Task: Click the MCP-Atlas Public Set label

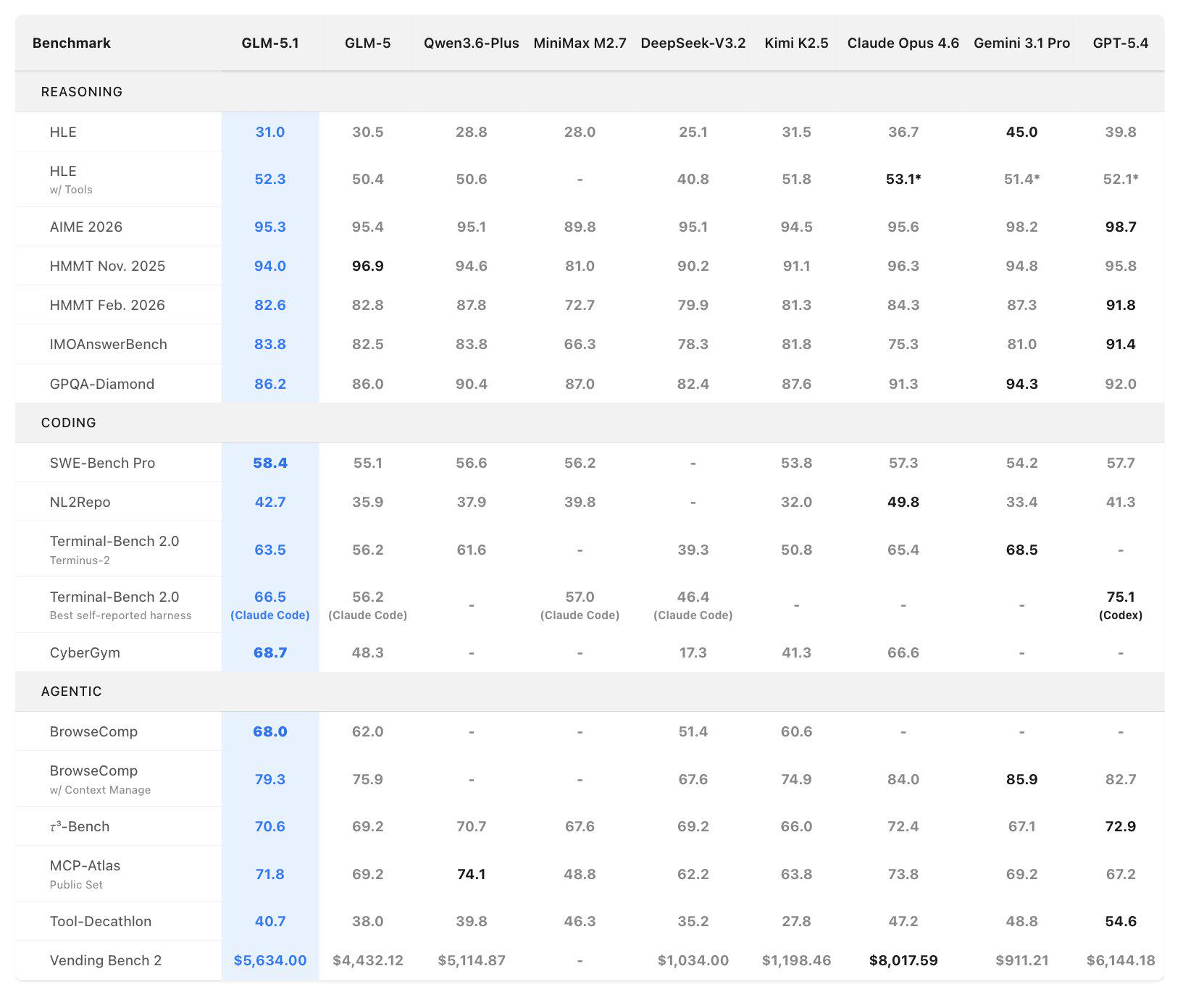Action: pos(85,874)
